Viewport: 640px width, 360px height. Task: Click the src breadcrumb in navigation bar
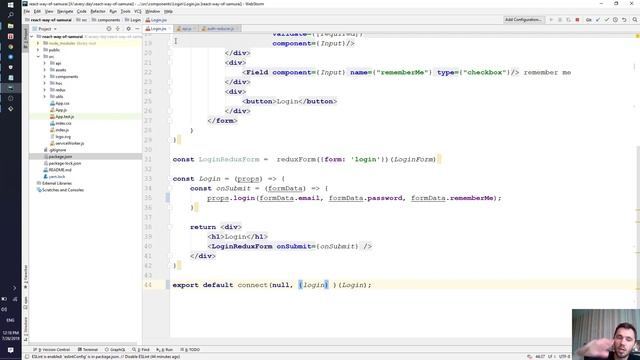click(x=82, y=20)
